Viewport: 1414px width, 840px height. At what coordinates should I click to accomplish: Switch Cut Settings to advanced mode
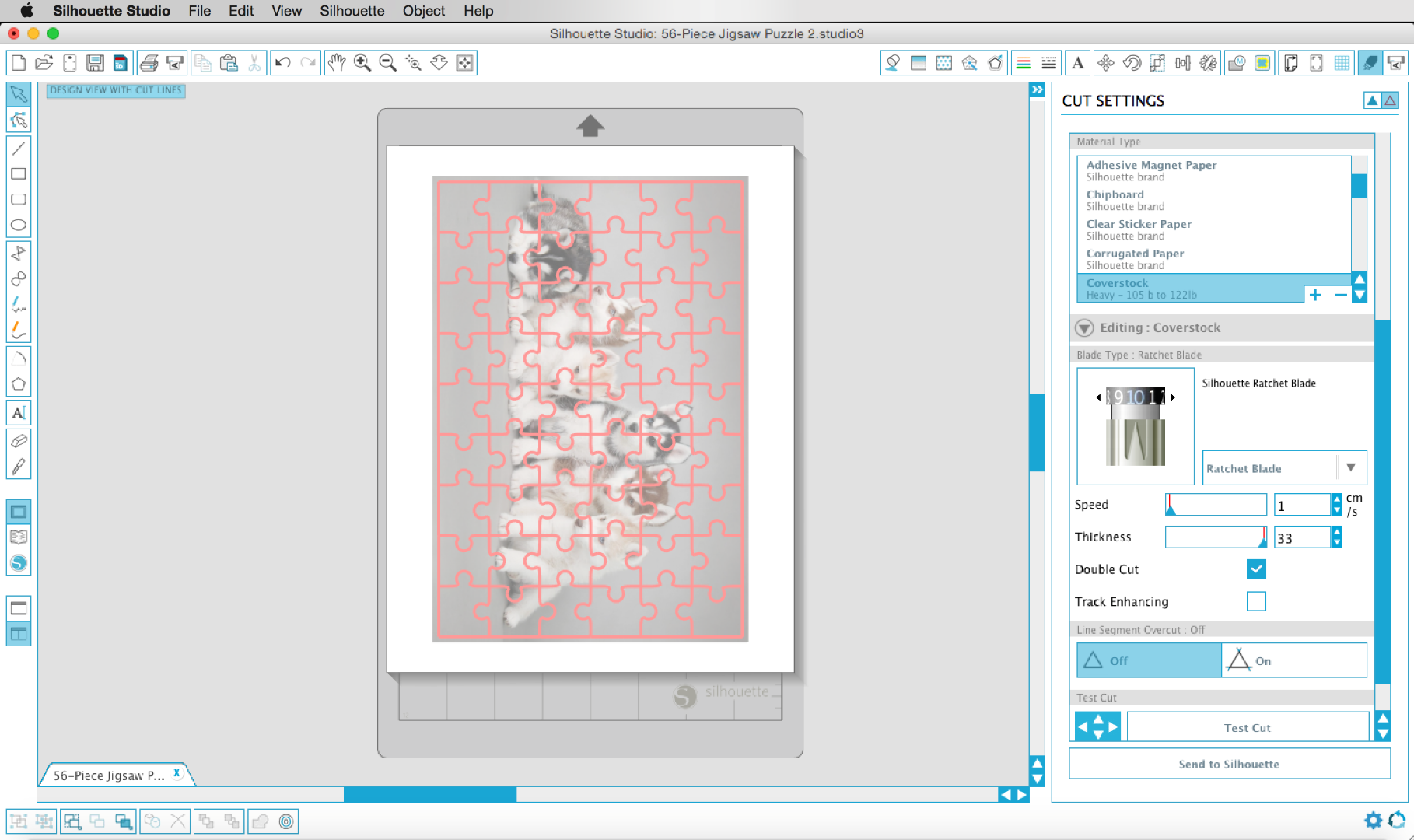[1390, 100]
